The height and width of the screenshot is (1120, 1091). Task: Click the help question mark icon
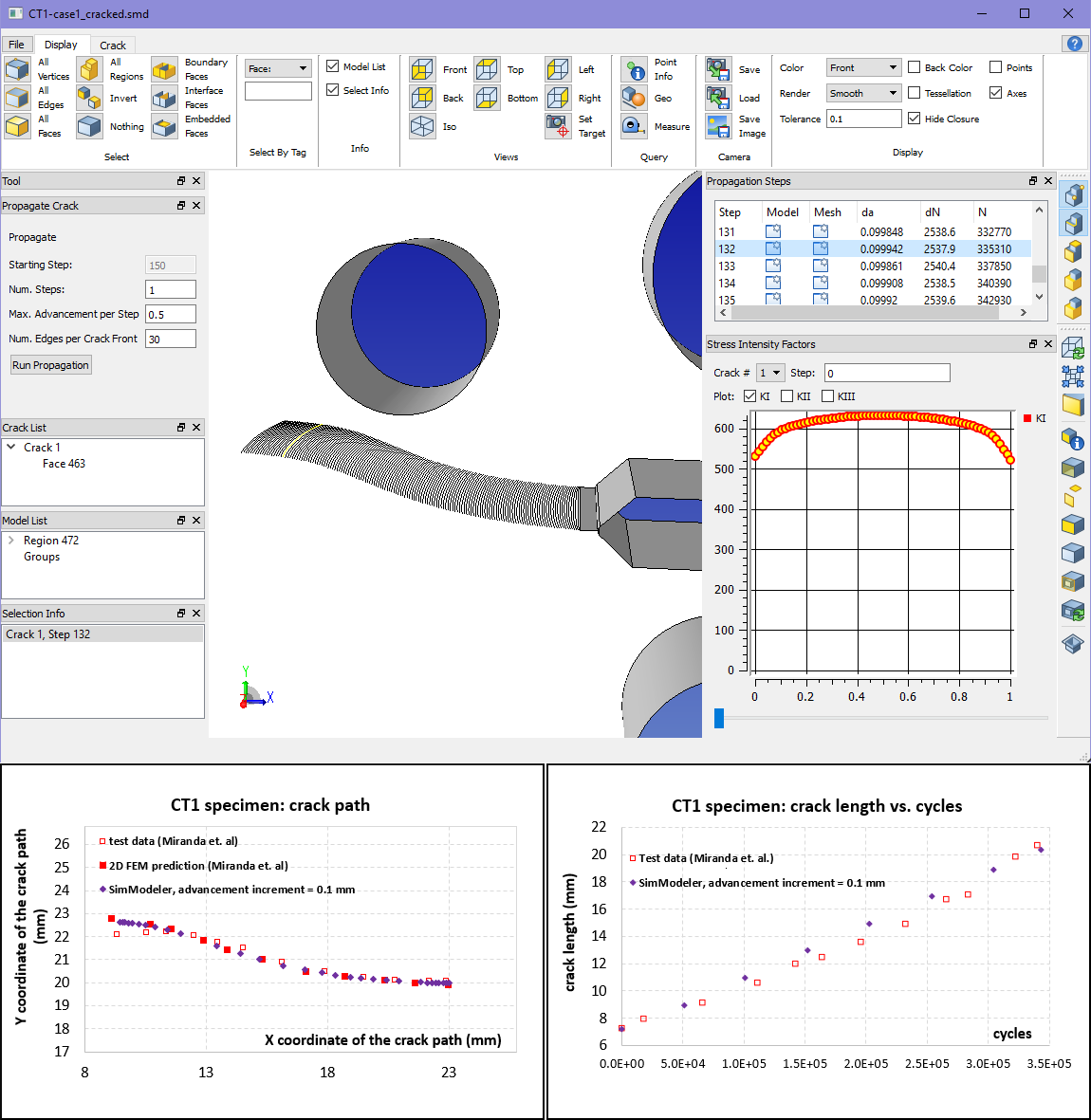click(x=1074, y=44)
